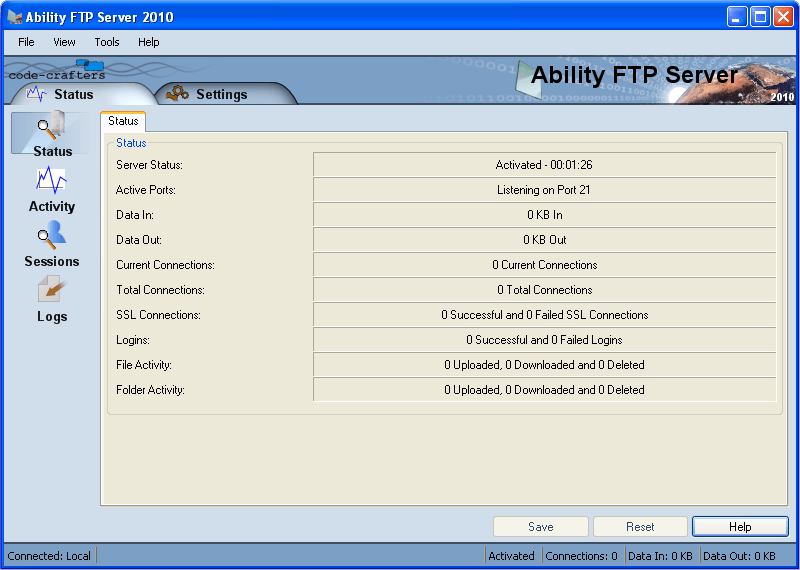Click 'Connections: 0' in the status bar
This screenshot has width=800, height=570.
pos(581,556)
